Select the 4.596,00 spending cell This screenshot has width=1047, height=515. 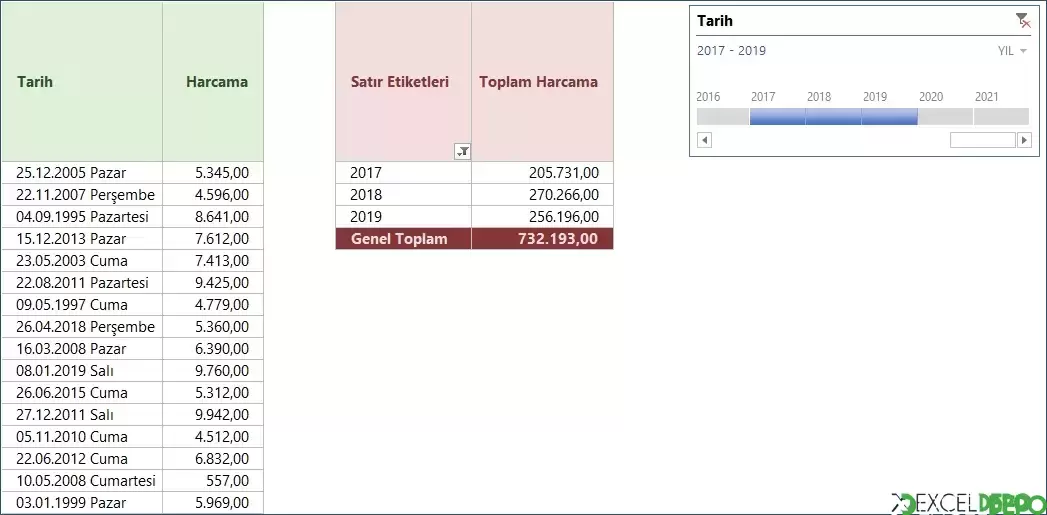(x=213, y=195)
